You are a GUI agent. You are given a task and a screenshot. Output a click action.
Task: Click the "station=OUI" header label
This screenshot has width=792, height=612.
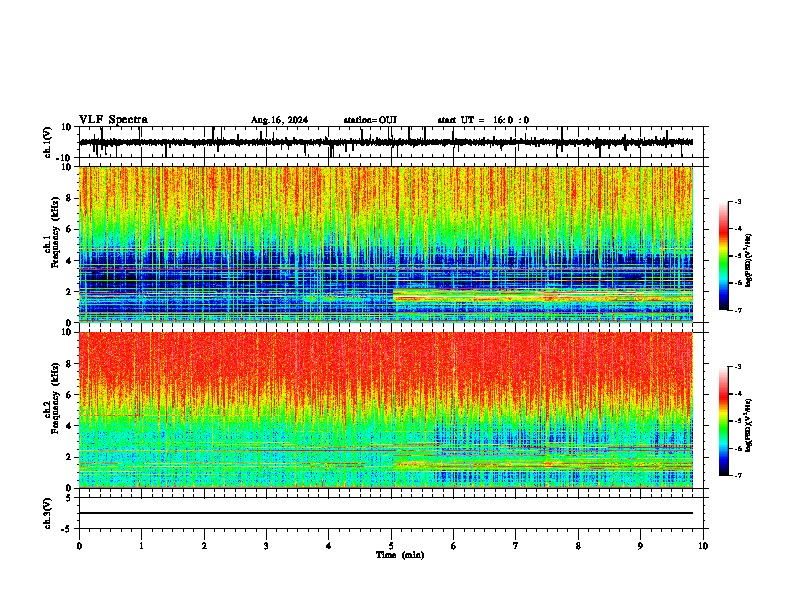(370, 120)
